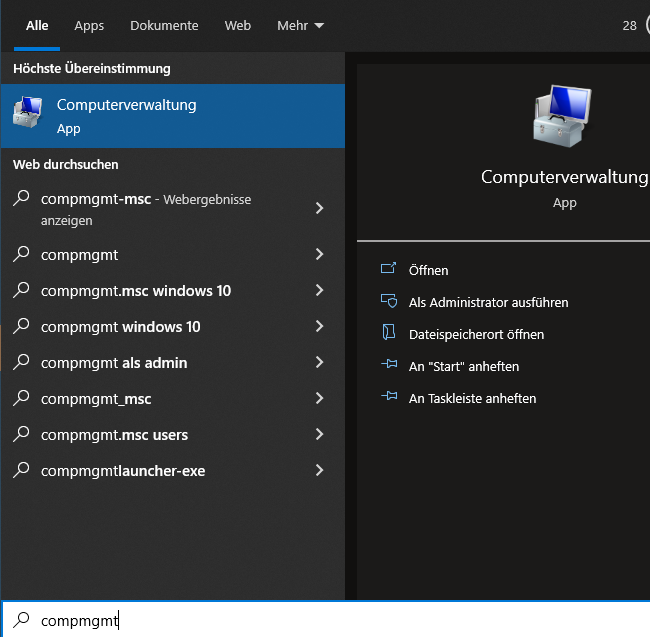Image resolution: width=650 pixels, height=637 pixels.
Task: Expand the Mehr dropdown
Action: pyautogui.click(x=300, y=26)
